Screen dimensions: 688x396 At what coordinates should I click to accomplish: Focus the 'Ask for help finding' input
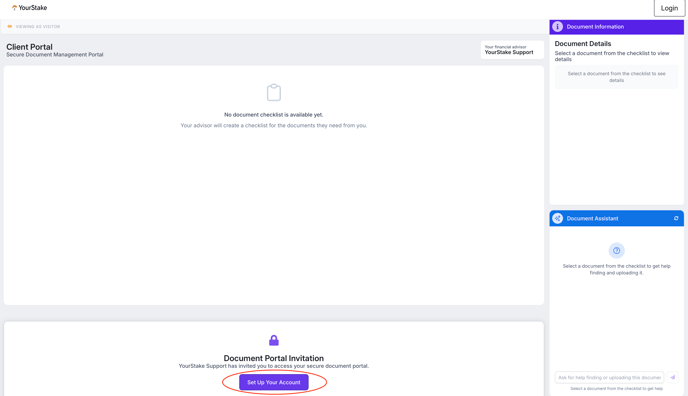coord(609,377)
